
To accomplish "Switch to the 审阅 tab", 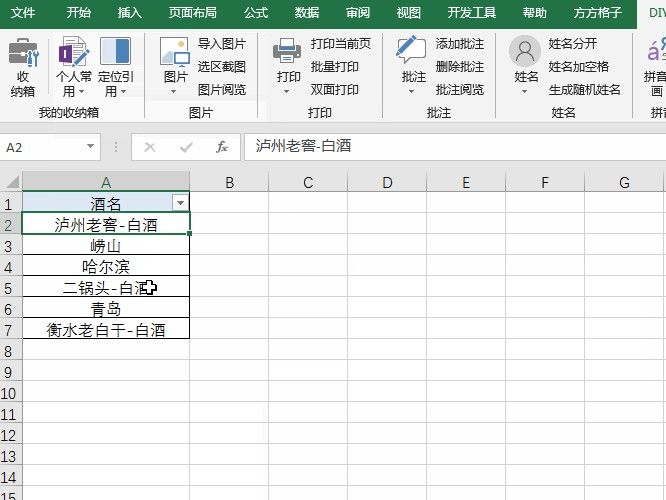I will tap(358, 13).
